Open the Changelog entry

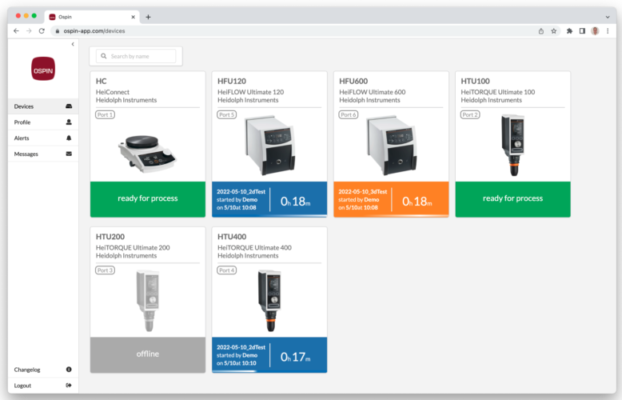[43, 369]
